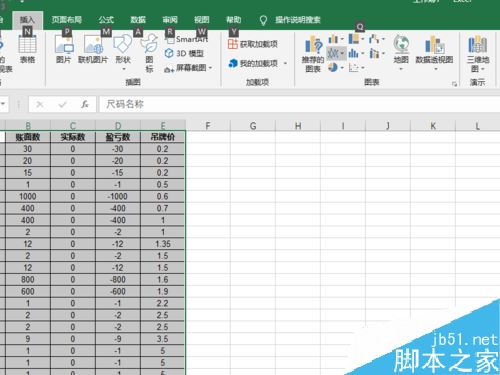This screenshot has height=375, width=500.
Task: Expand the Name Box dropdown arrow
Action: pyautogui.click(x=3, y=104)
